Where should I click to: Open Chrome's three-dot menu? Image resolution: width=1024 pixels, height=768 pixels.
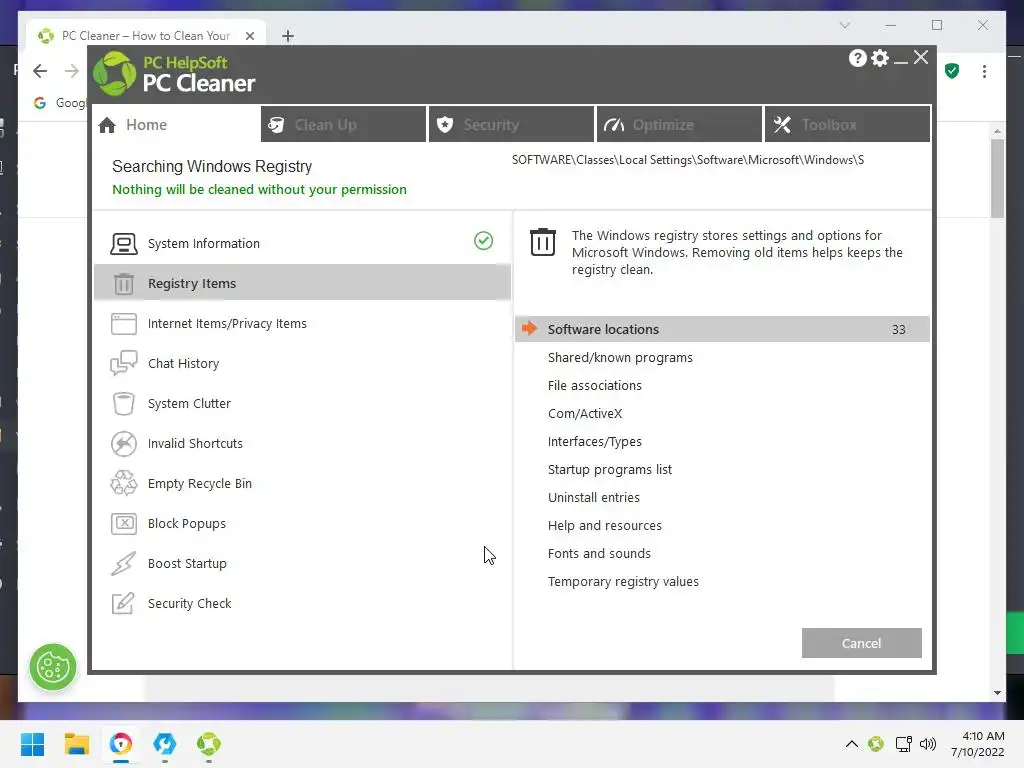coord(984,71)
